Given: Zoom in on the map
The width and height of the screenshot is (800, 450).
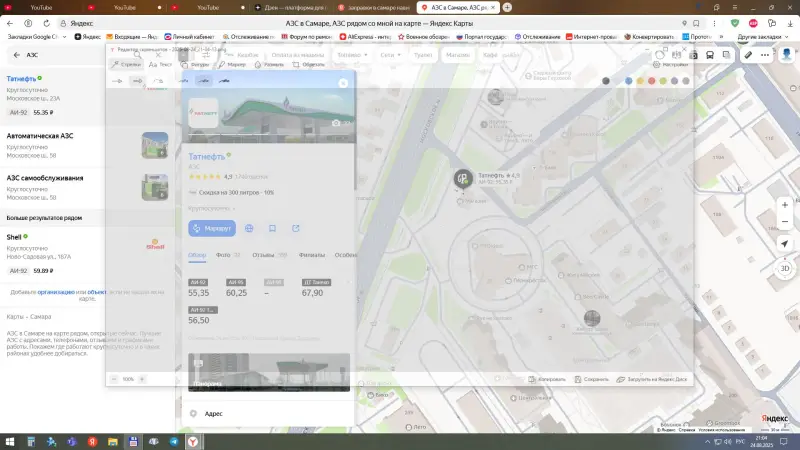Looking at the screenshot, I should tap(785, 205).
